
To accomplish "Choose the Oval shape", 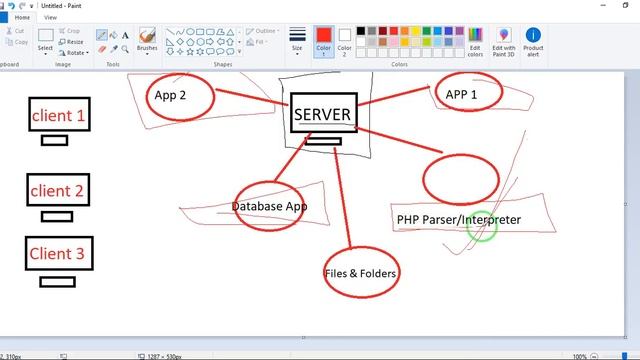I will pos(190,32).
